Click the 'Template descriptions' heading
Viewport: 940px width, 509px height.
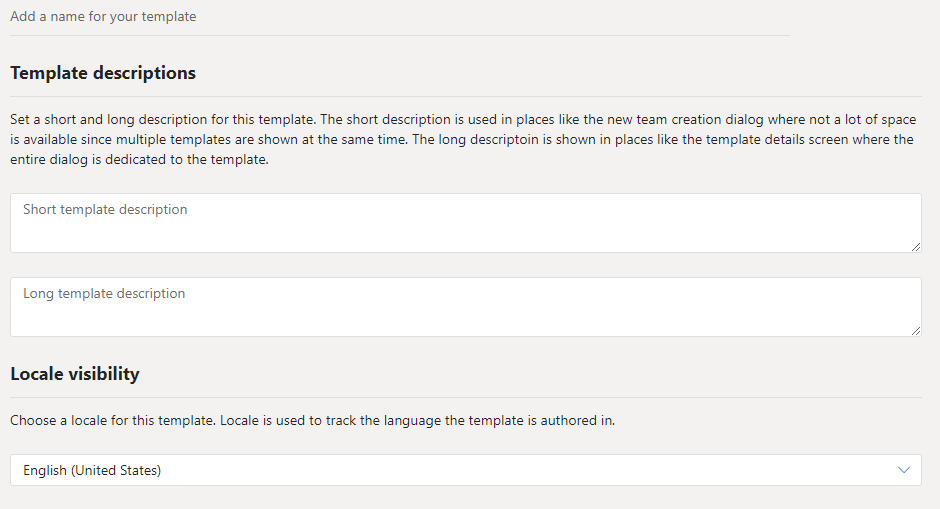tap(103, 73)
